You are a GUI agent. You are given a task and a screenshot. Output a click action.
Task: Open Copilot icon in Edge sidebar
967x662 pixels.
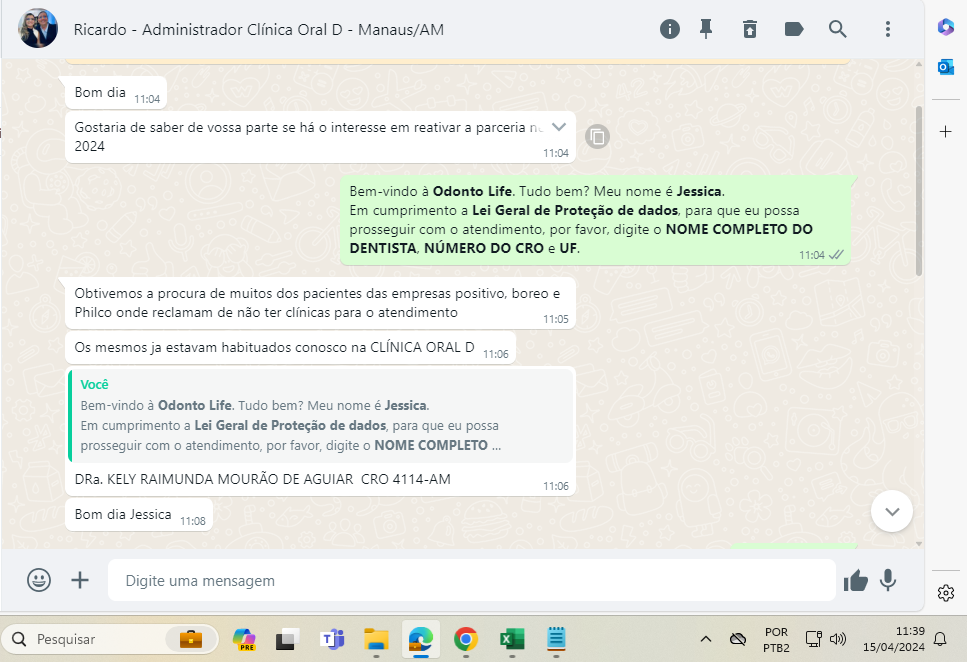(x=946, y=27)
